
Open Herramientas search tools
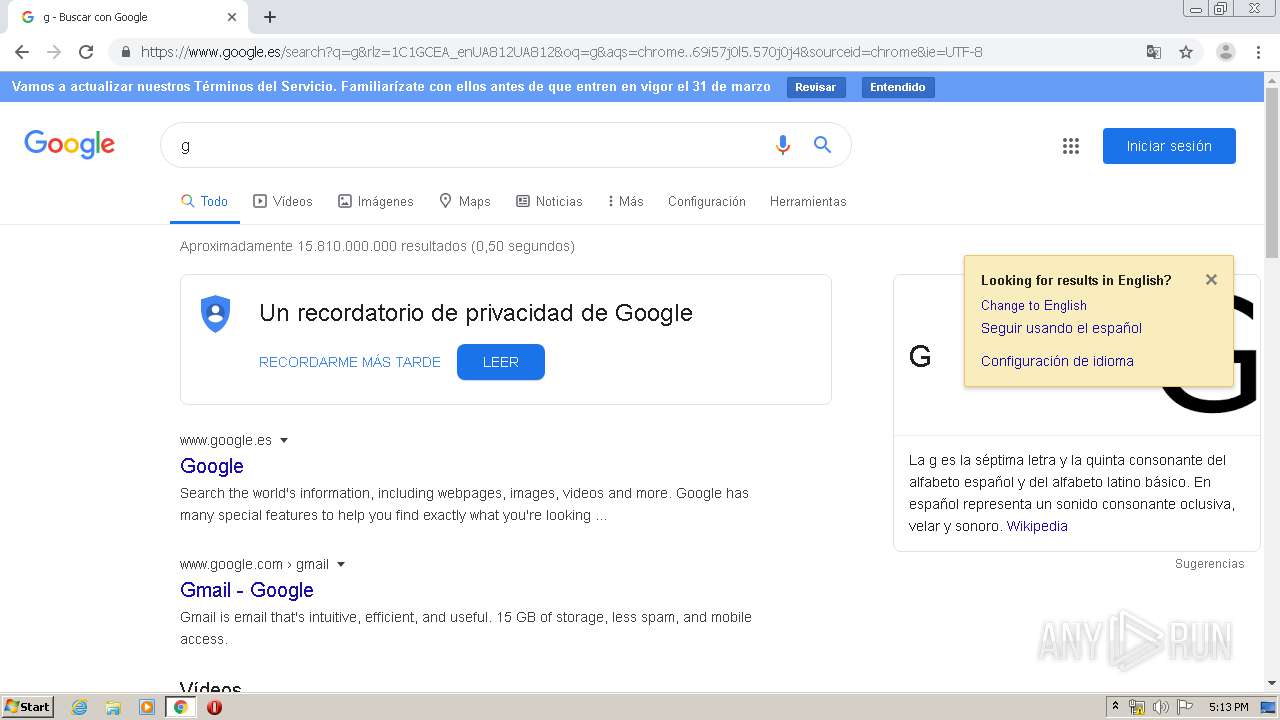[x=808, y=201]
